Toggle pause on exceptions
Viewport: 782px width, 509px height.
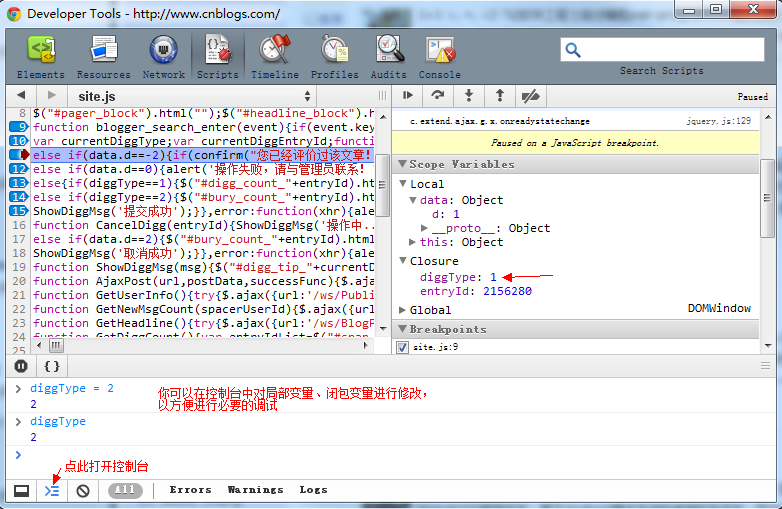click(21, 366)
